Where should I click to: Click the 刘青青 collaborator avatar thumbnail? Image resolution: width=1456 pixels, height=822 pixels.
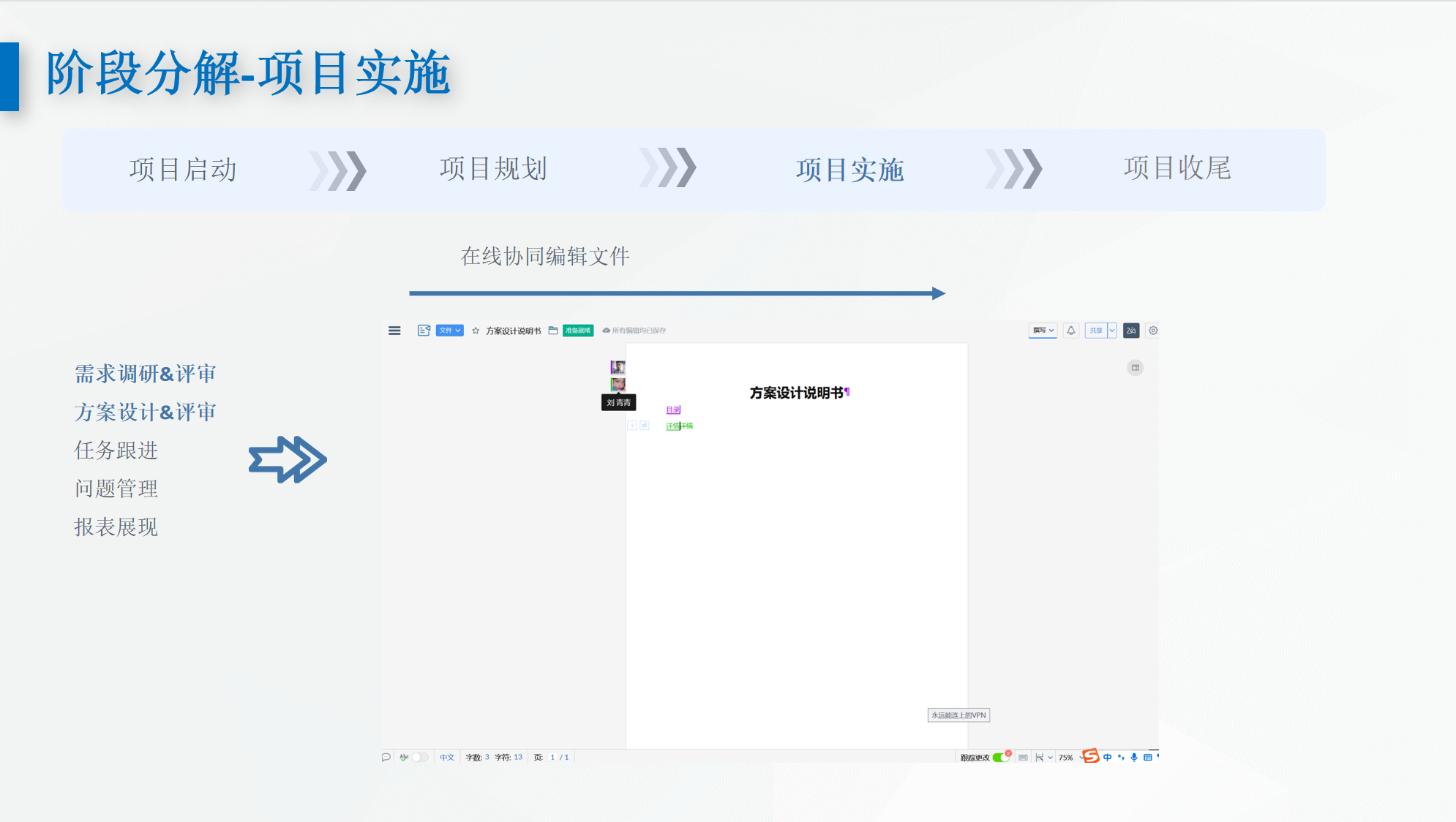coord(618,385)
